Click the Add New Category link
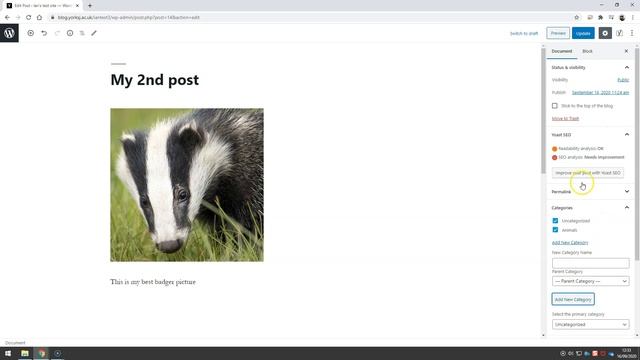640x360 pixels. tap(570, 242)
